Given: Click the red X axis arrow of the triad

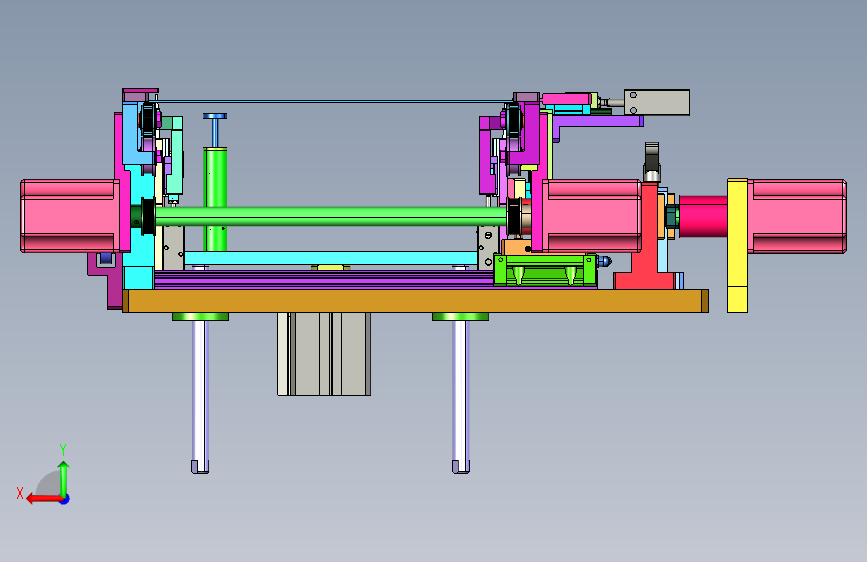Looking at the screenshot, I should 43,499.
